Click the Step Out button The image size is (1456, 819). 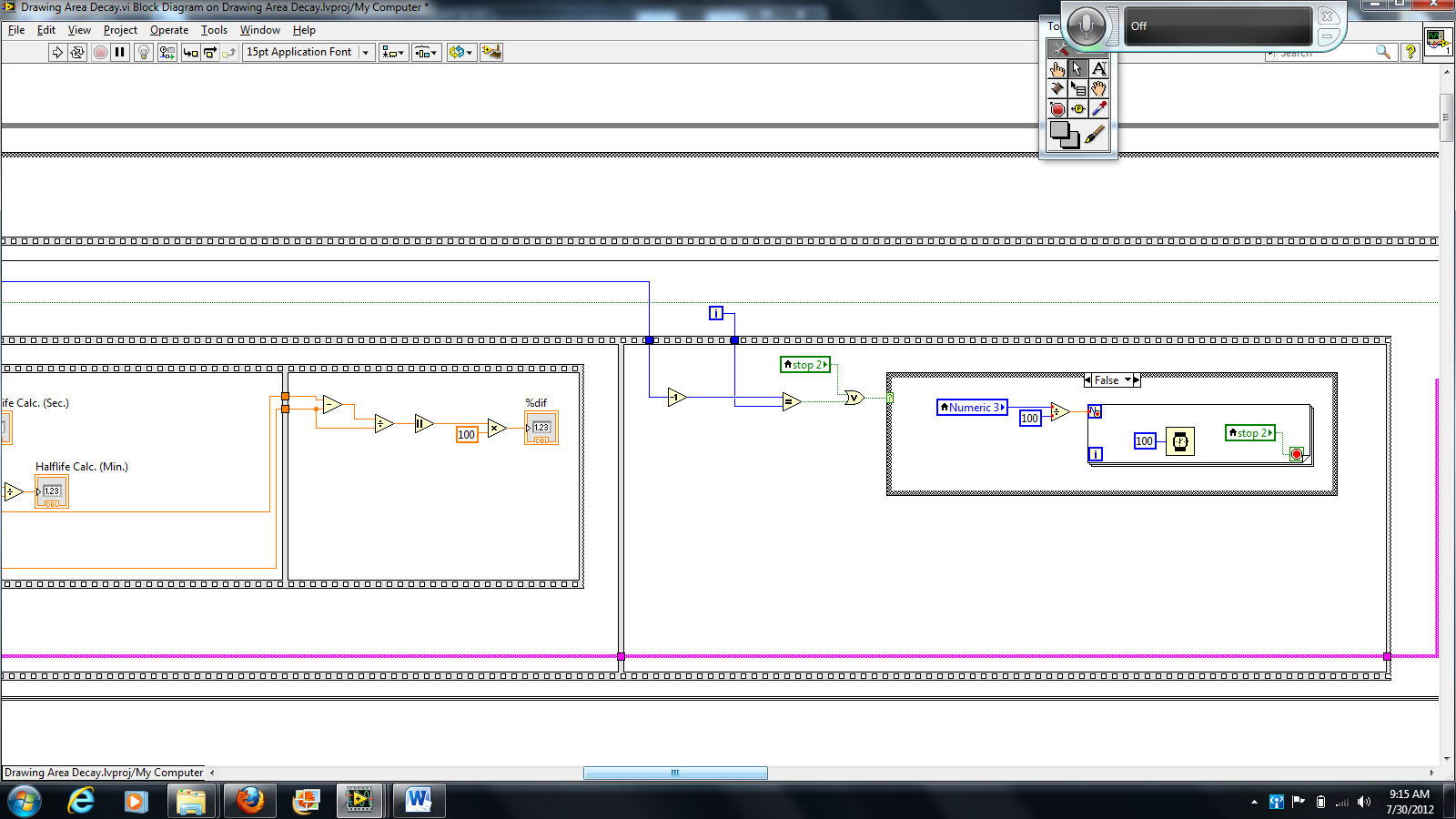(x=229, y=52)
